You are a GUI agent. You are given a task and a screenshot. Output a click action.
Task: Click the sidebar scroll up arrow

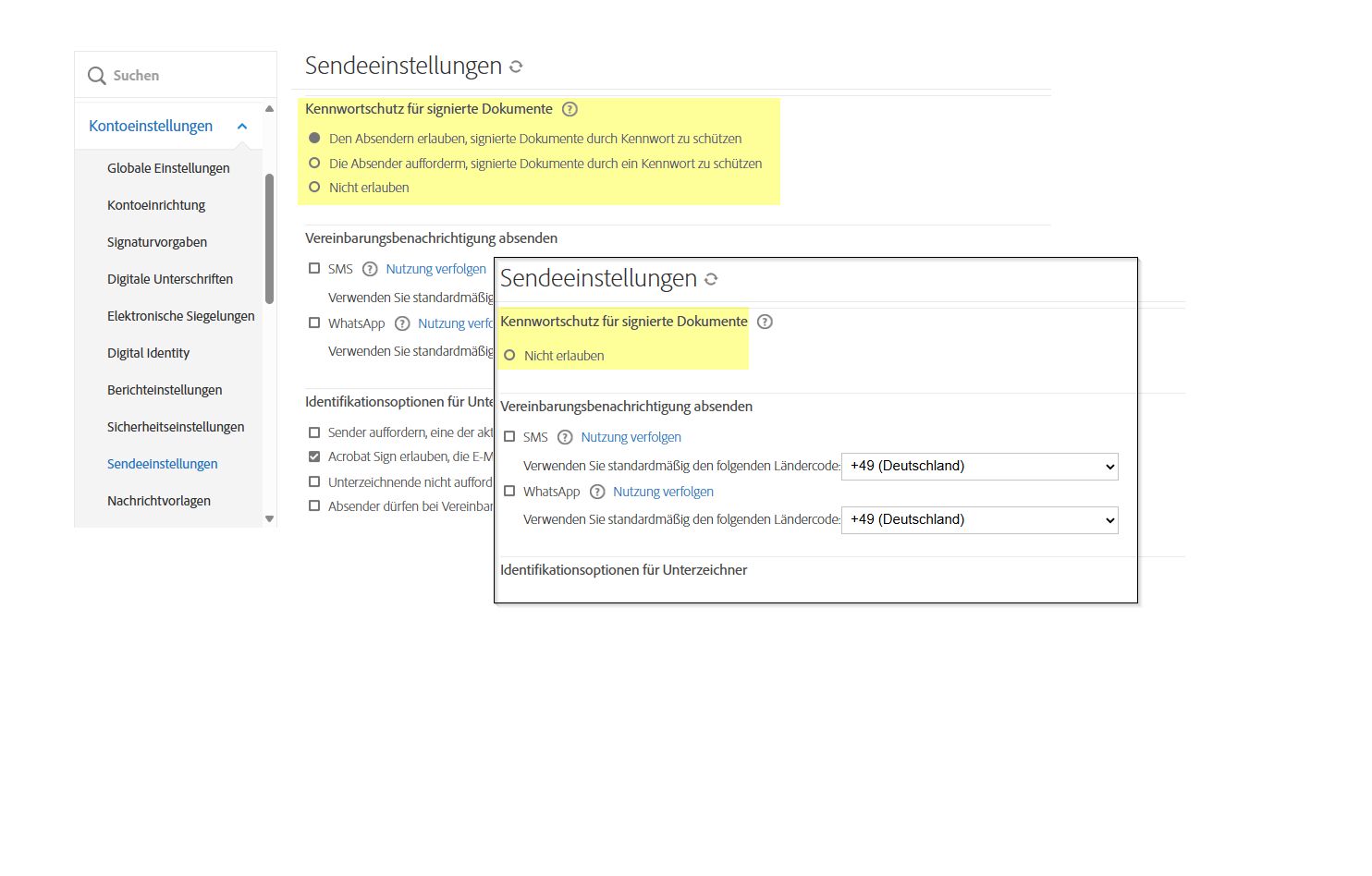tap(269, 109)
